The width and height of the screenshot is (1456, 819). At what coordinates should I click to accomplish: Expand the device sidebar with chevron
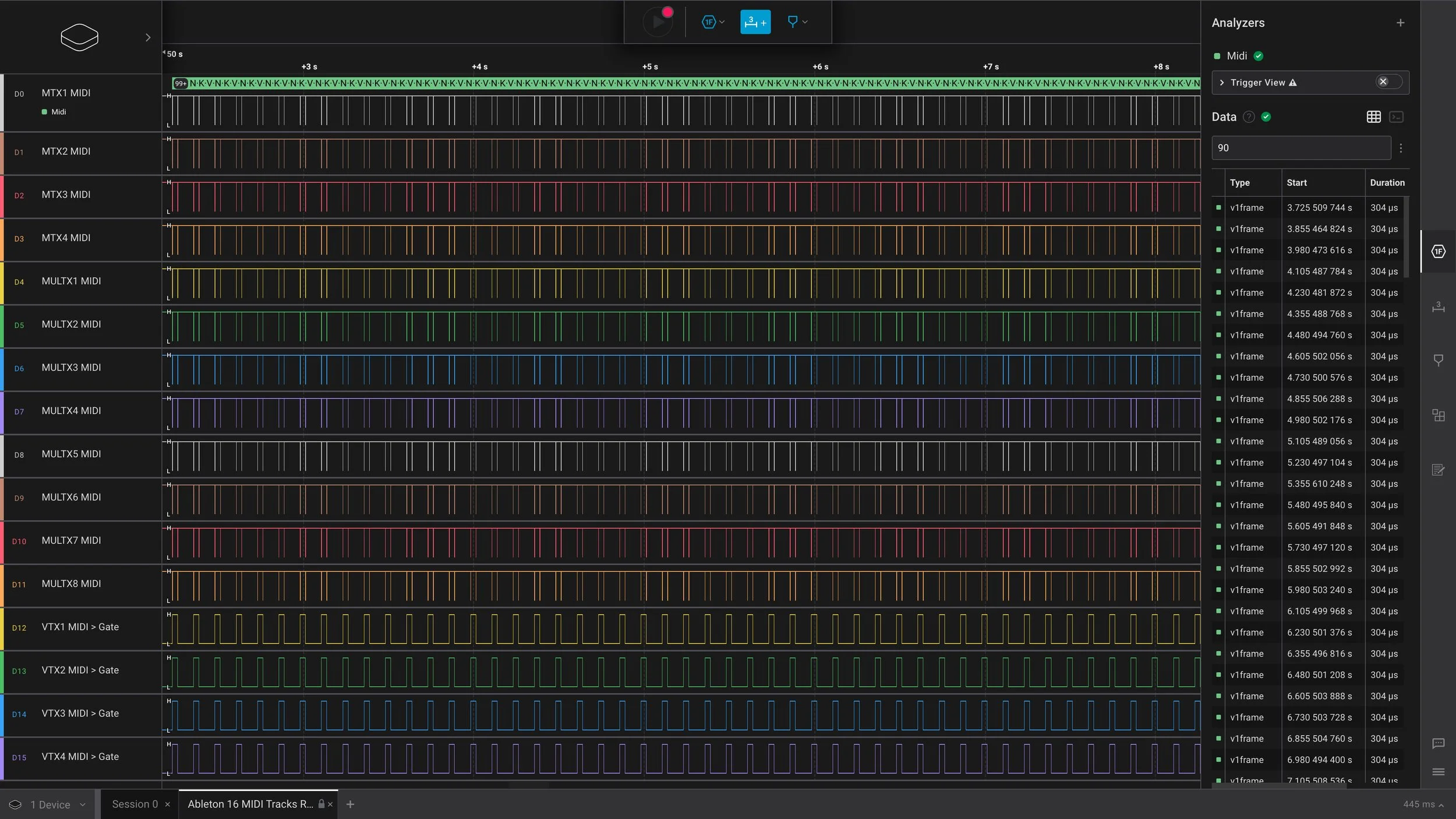pos(148,37)
